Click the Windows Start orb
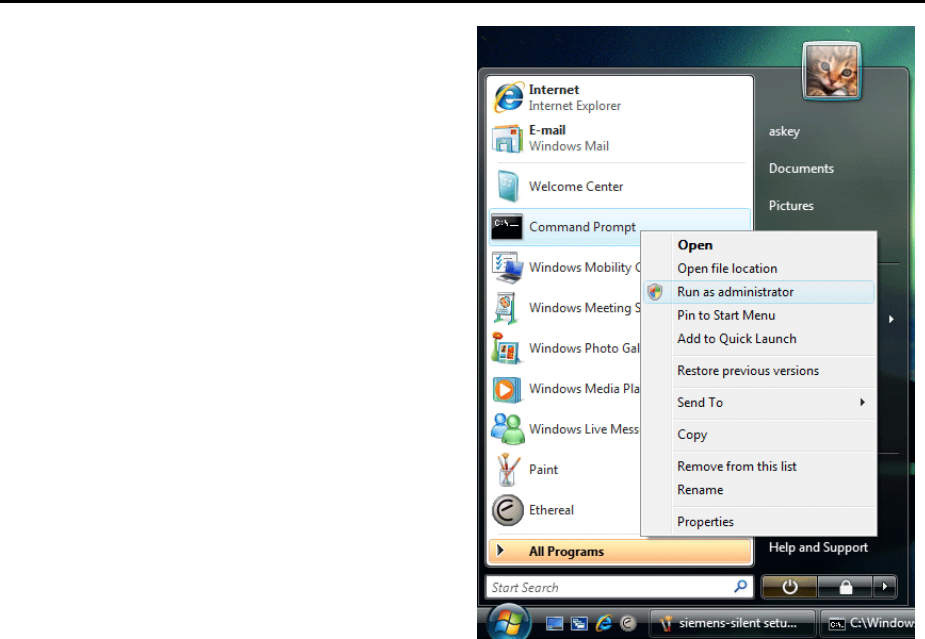Image resolution: width=925 pixels, height=639 pixels. point(509,622)
